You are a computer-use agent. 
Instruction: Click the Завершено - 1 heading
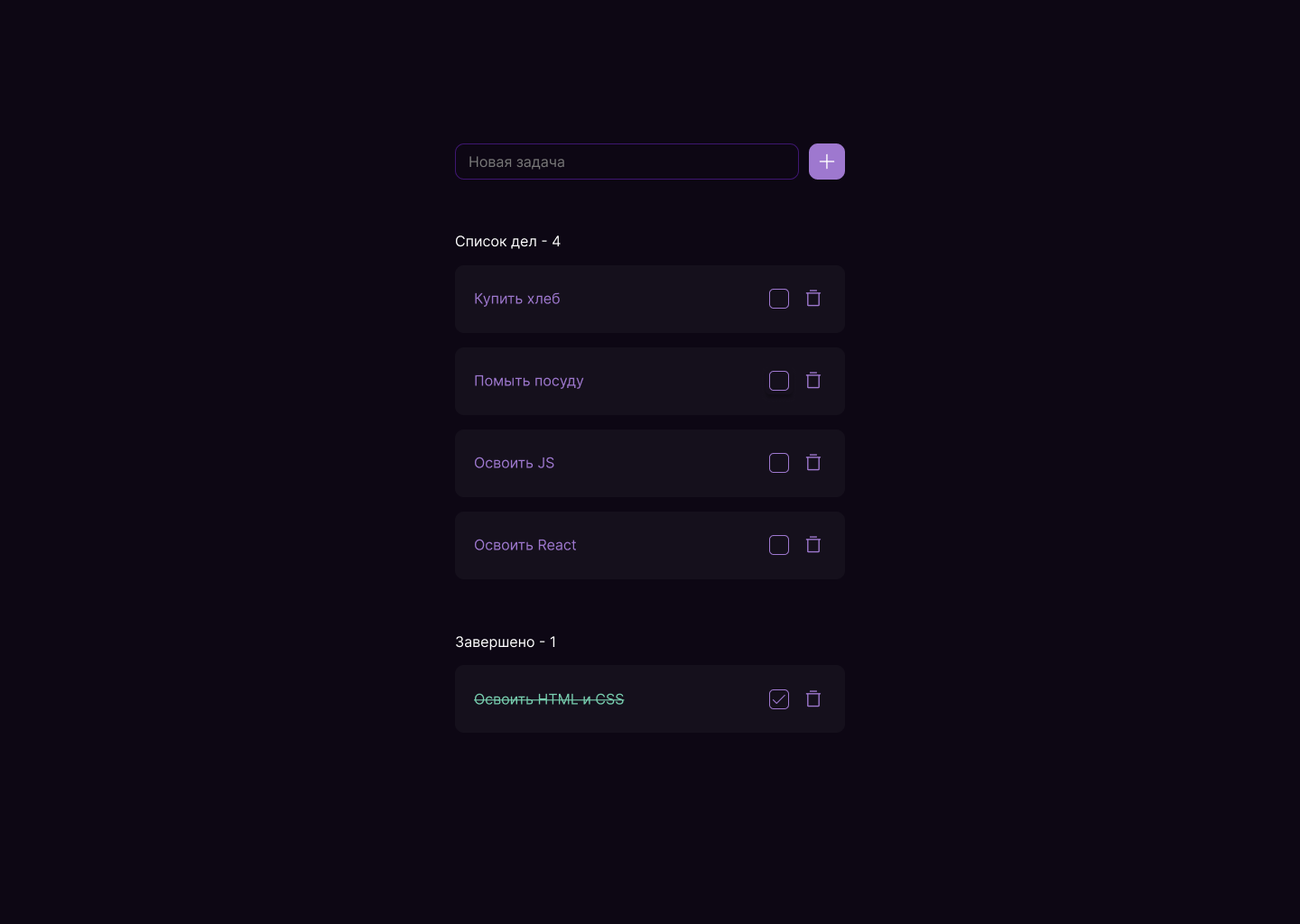[506, 642]
